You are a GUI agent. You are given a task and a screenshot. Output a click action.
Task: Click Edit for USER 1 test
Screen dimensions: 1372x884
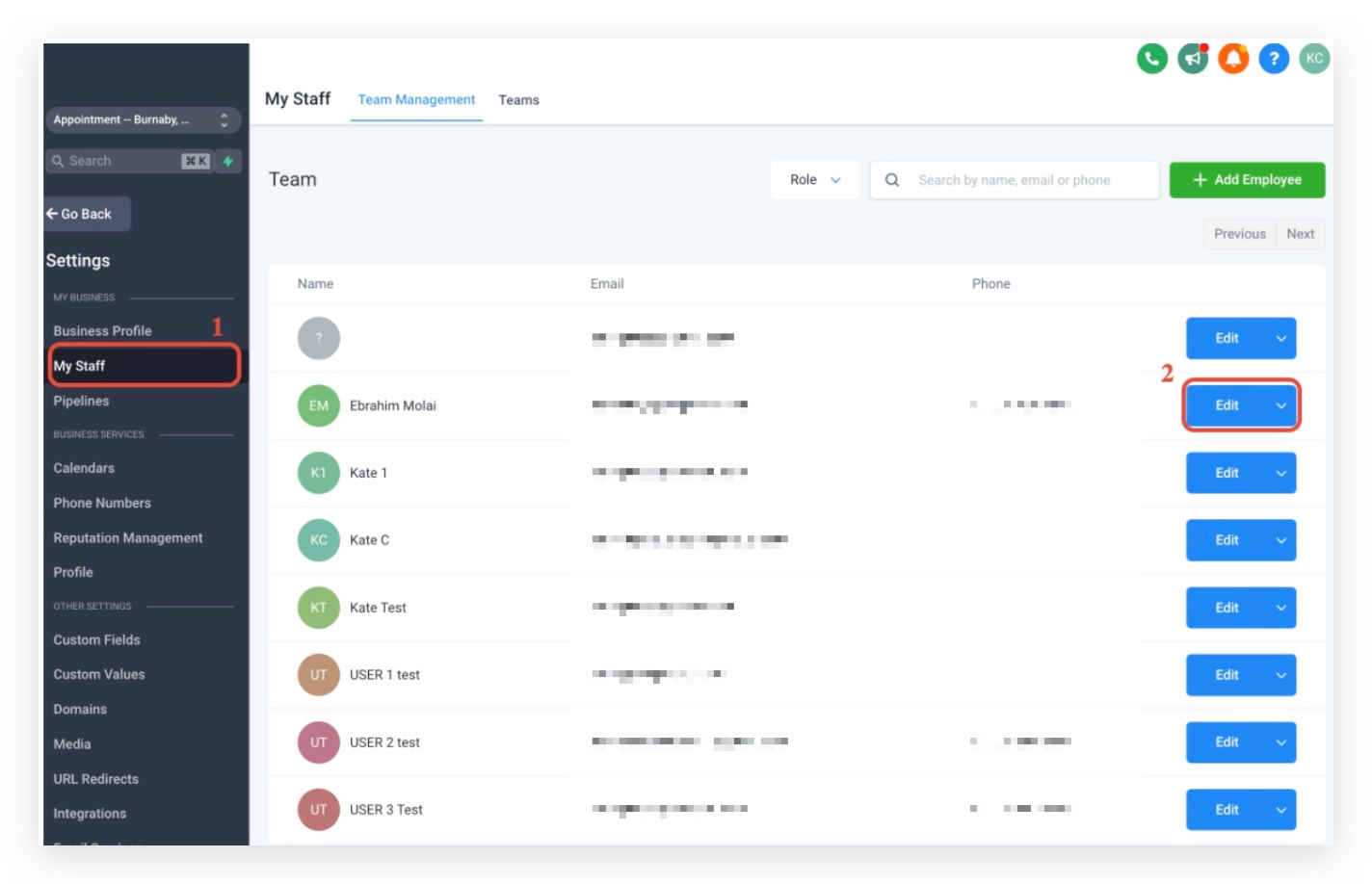1227,675
